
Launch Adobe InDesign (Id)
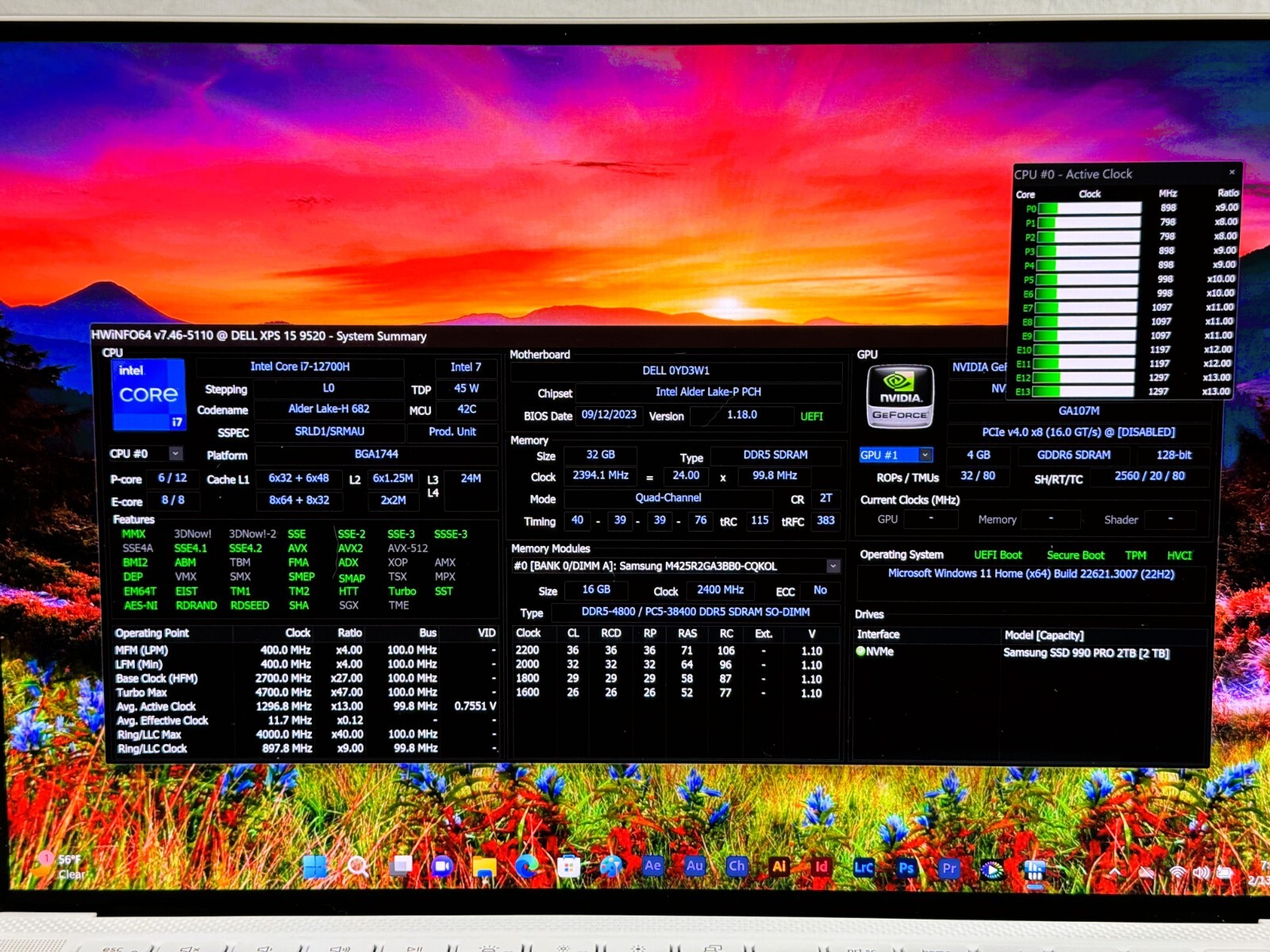[821, 866]
